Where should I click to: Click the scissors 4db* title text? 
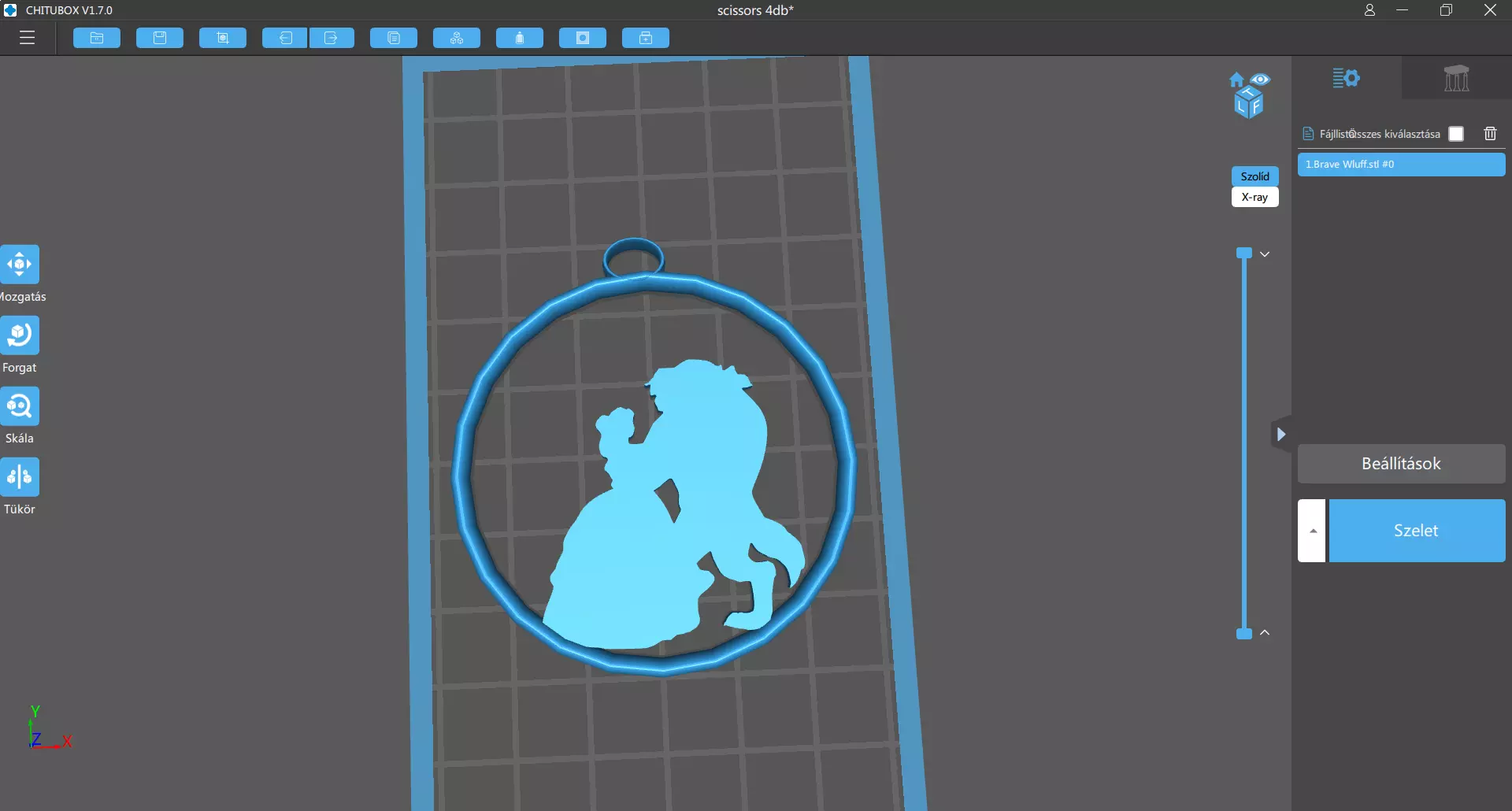pyautogui.click(x=755, y=10)
